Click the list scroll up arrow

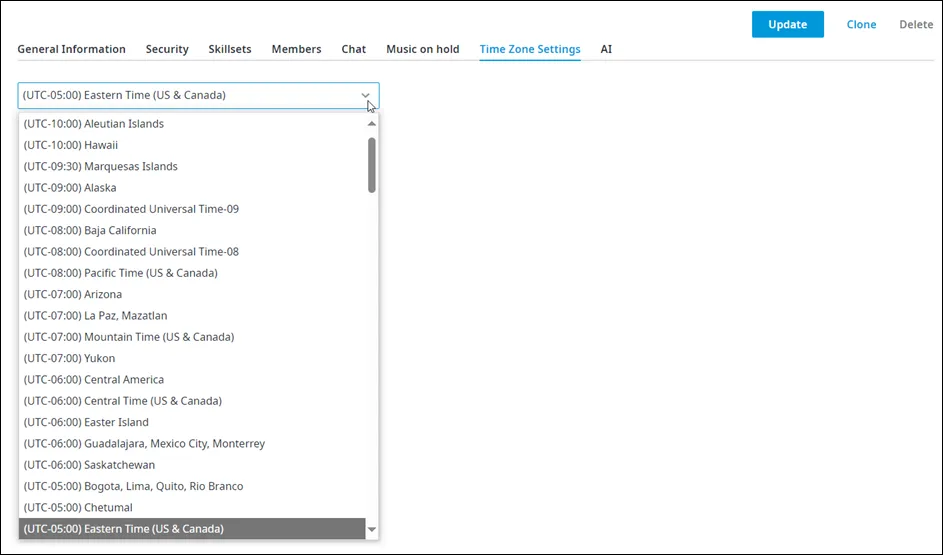click(372, 124)
